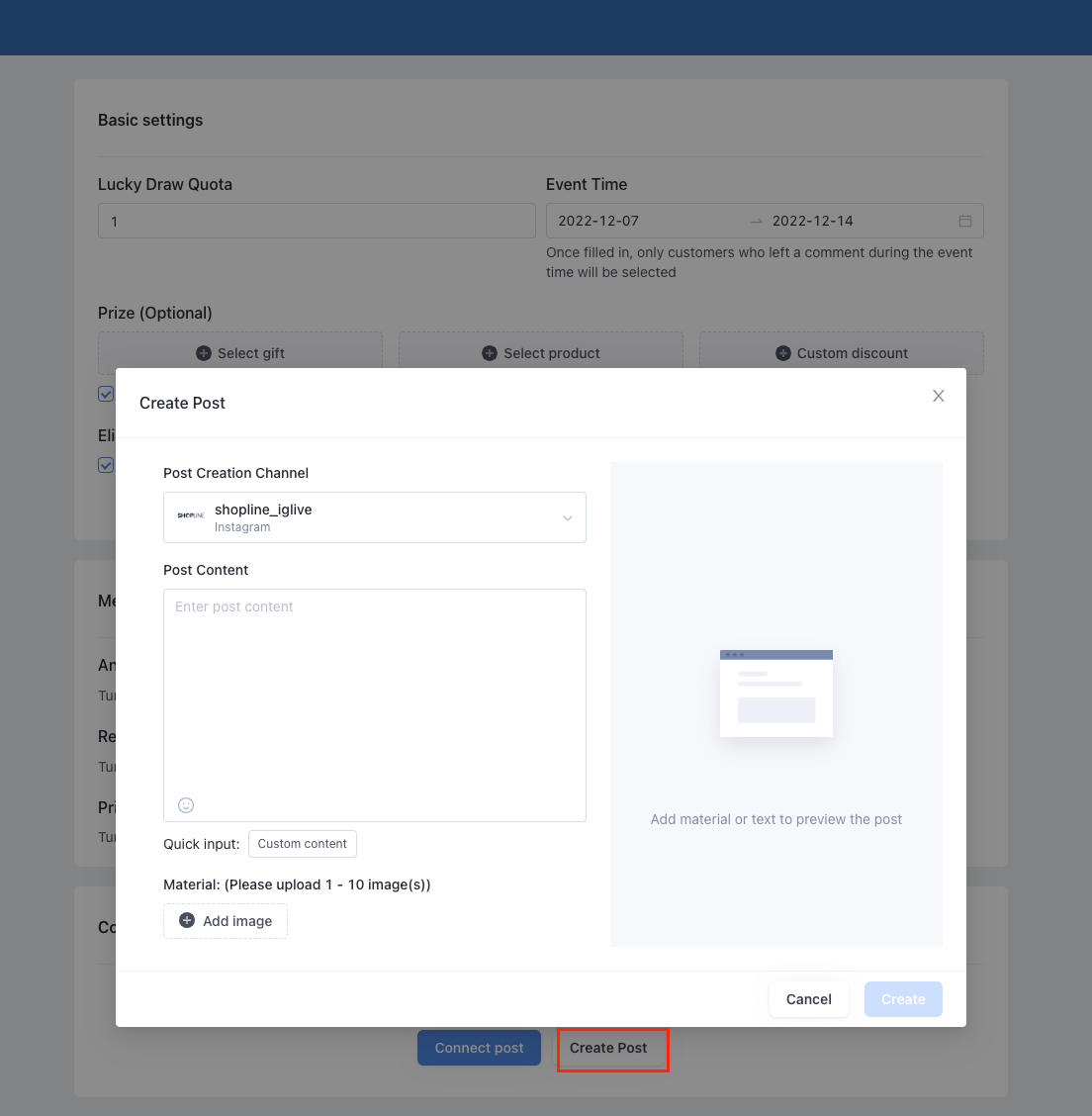The height and width of the screenshot is (1116, 1092).
Task: Click the shopline_iglive account logo
Action: [x=191, y=515]
